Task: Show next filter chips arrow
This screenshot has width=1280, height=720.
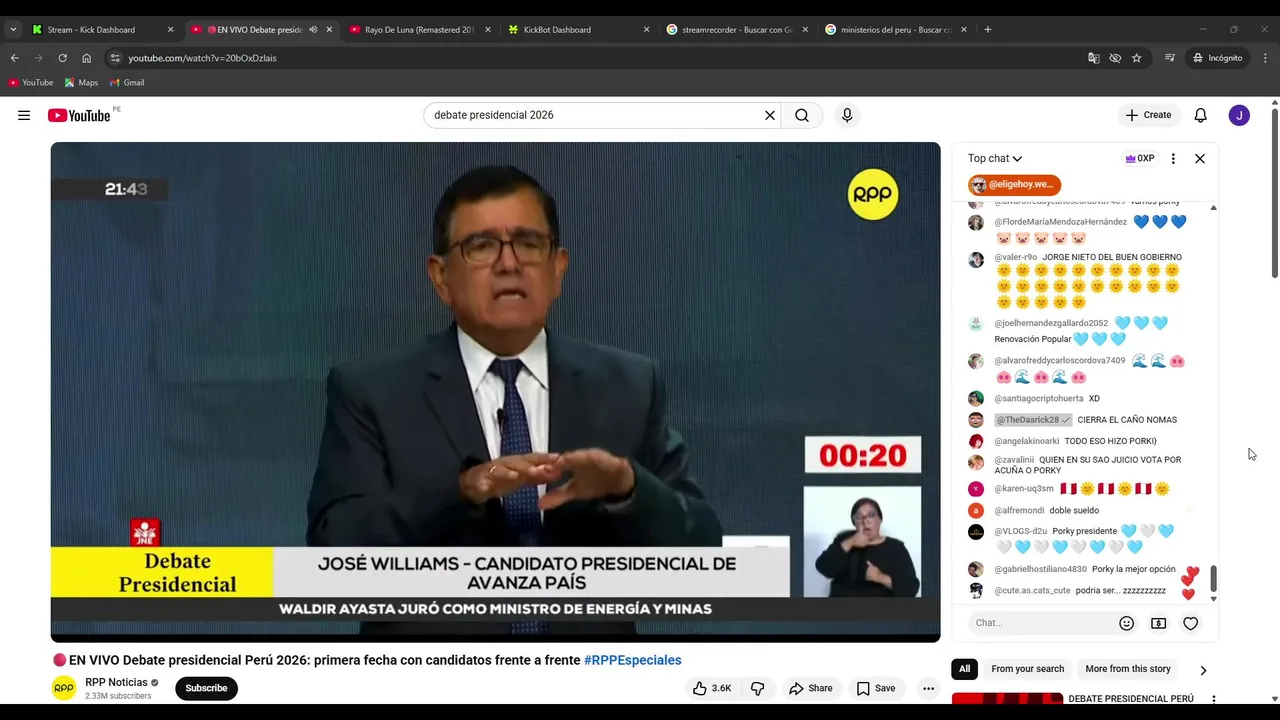Action: click(1203, 670)
